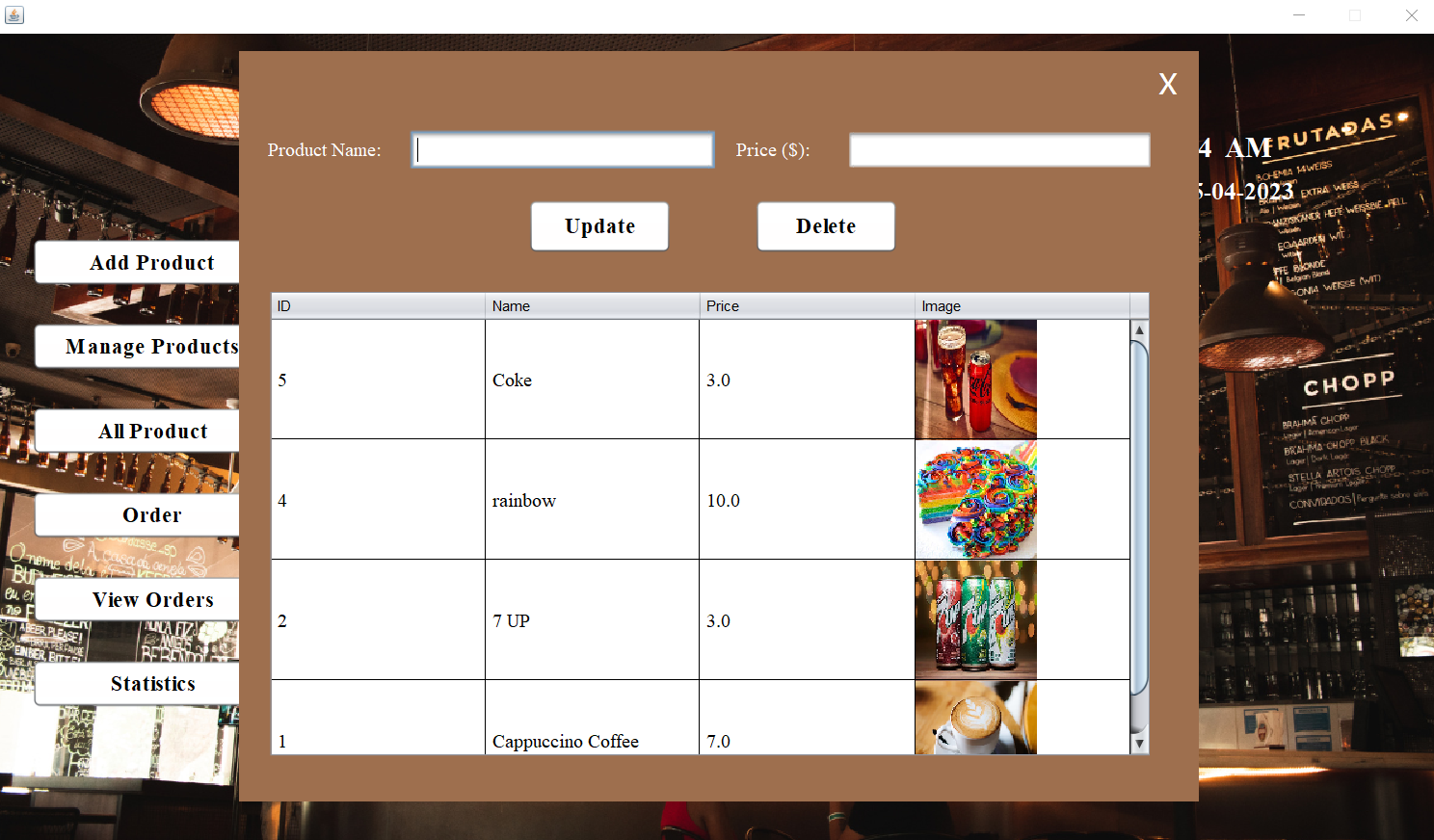Select the 7 UP cans image thumbnail

(x=976, y=620)
